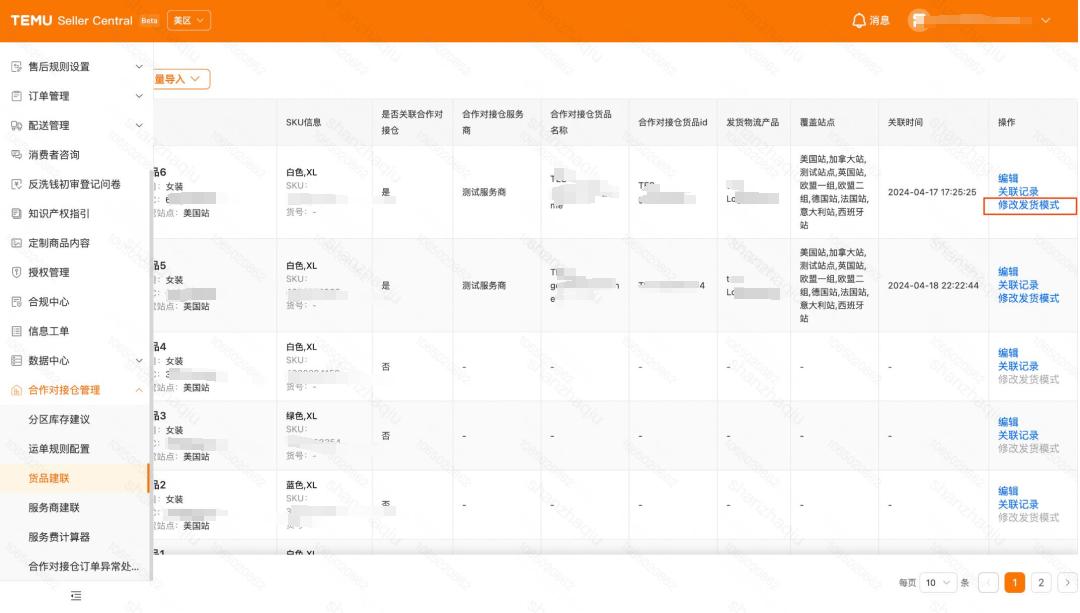Go to page 2 of results

pyautogui.click(x=1041, y=583)
